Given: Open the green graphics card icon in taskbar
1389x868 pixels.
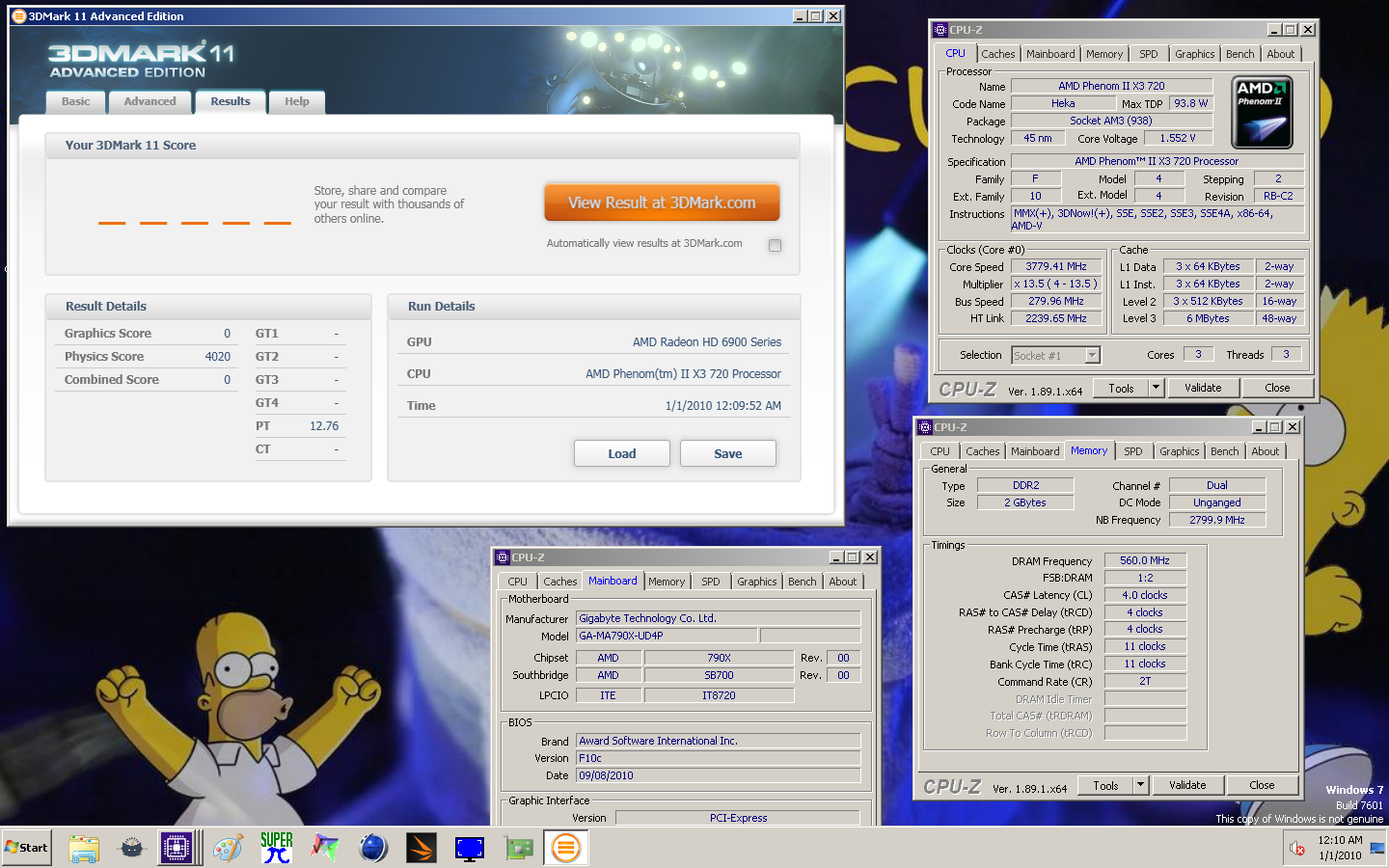Looking at the screenshot, I should [518, 848].
